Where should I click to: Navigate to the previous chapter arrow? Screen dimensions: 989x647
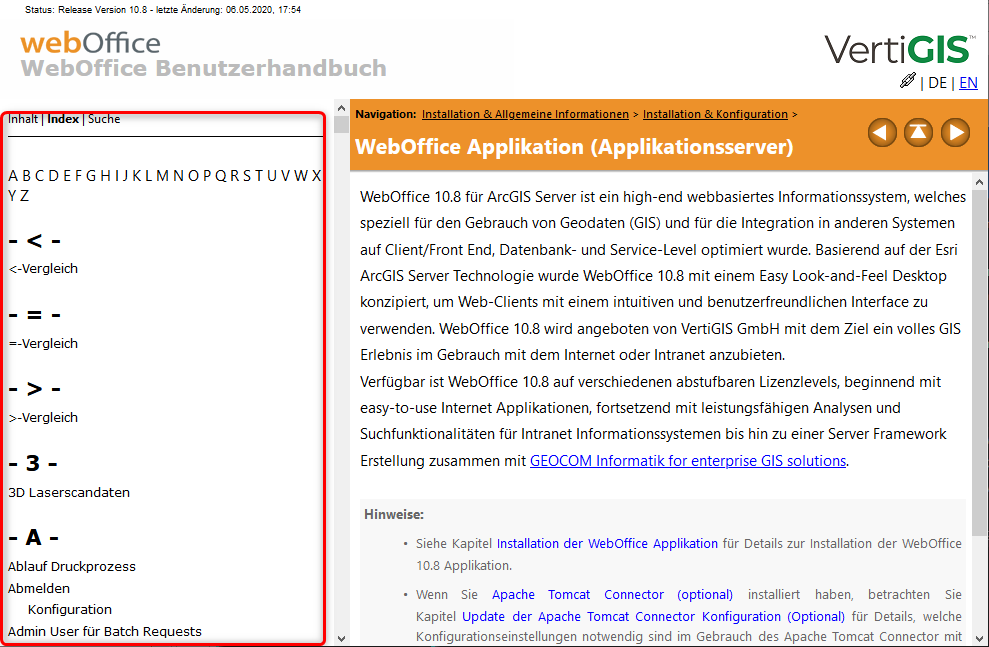(882, 131)
